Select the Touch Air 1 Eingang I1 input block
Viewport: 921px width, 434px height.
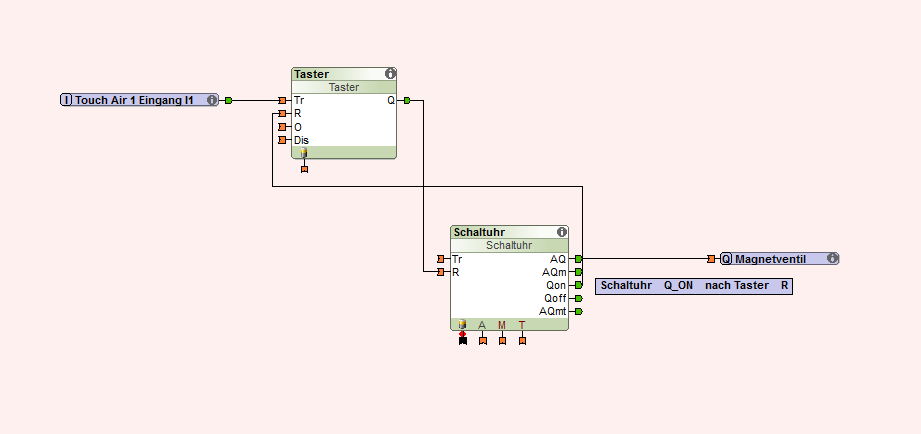(139, 100)
